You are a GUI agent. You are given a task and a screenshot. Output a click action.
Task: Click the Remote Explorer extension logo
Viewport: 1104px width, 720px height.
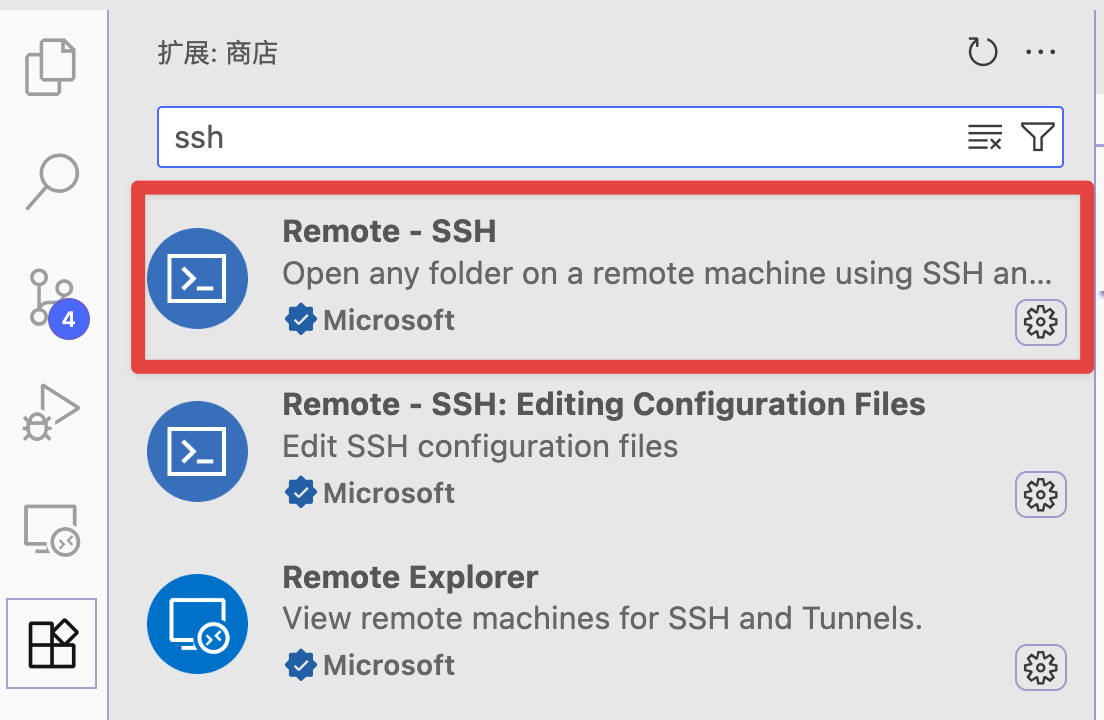[197, 623]
